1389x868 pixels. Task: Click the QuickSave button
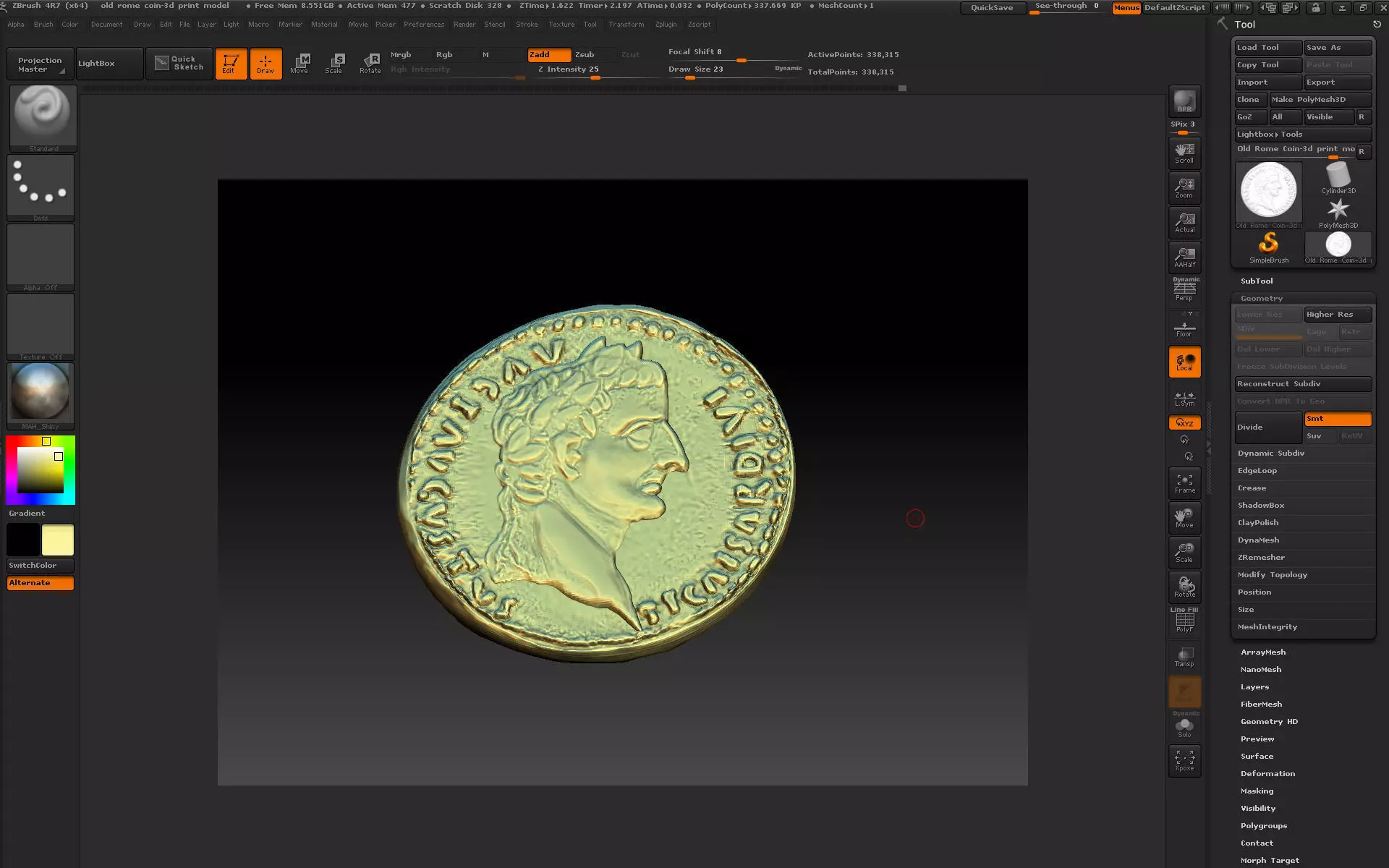(x=991, y=8)
